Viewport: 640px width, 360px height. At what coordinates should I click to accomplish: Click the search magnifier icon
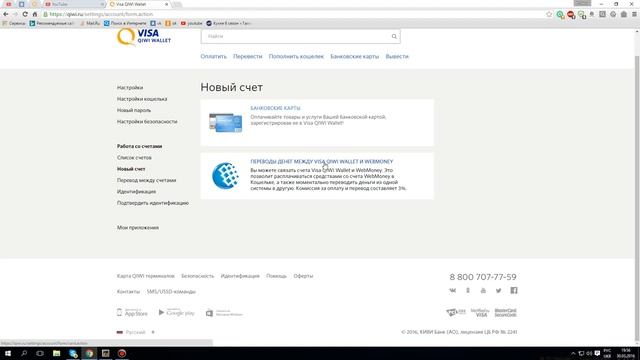point(394,36)
